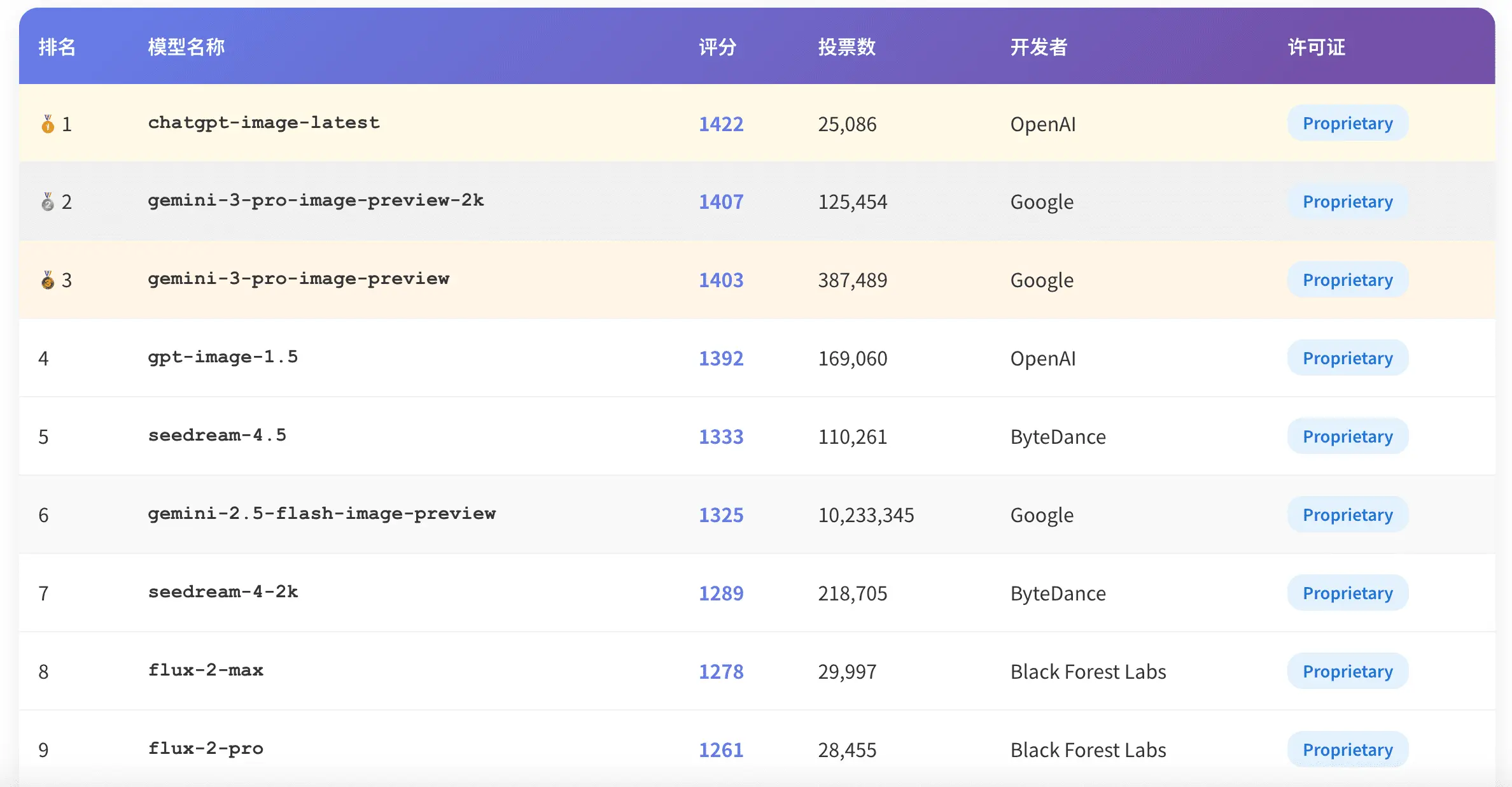Viewport: 1512px width, 787px height.
Task: Click the Black Forest Labs cell for flux-2-max
Action: click(x=1088, y=672)
